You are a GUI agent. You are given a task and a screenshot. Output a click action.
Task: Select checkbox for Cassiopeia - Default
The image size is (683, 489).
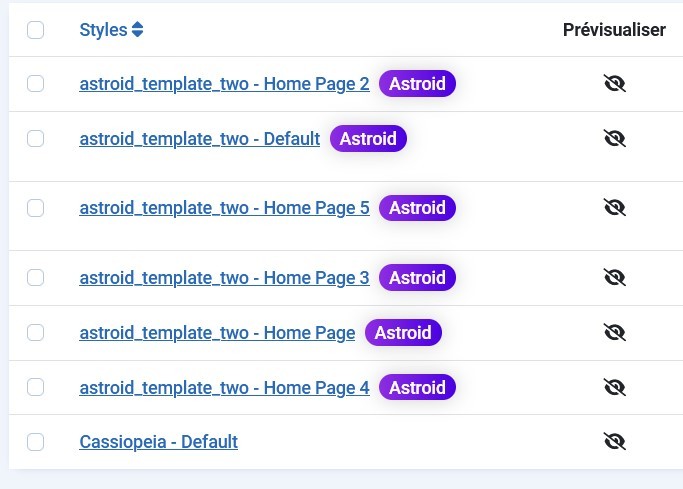pos(35,442)
